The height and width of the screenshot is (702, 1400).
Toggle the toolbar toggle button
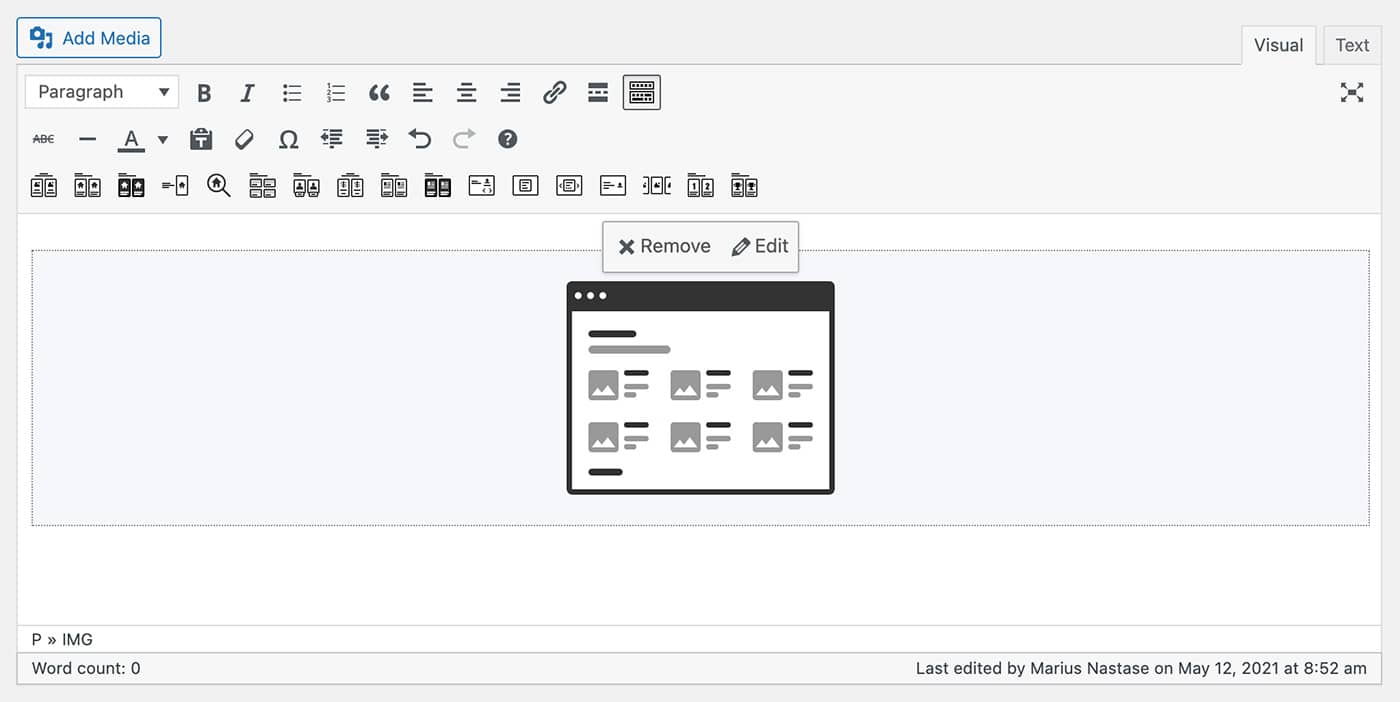click(x=642, y=93)
